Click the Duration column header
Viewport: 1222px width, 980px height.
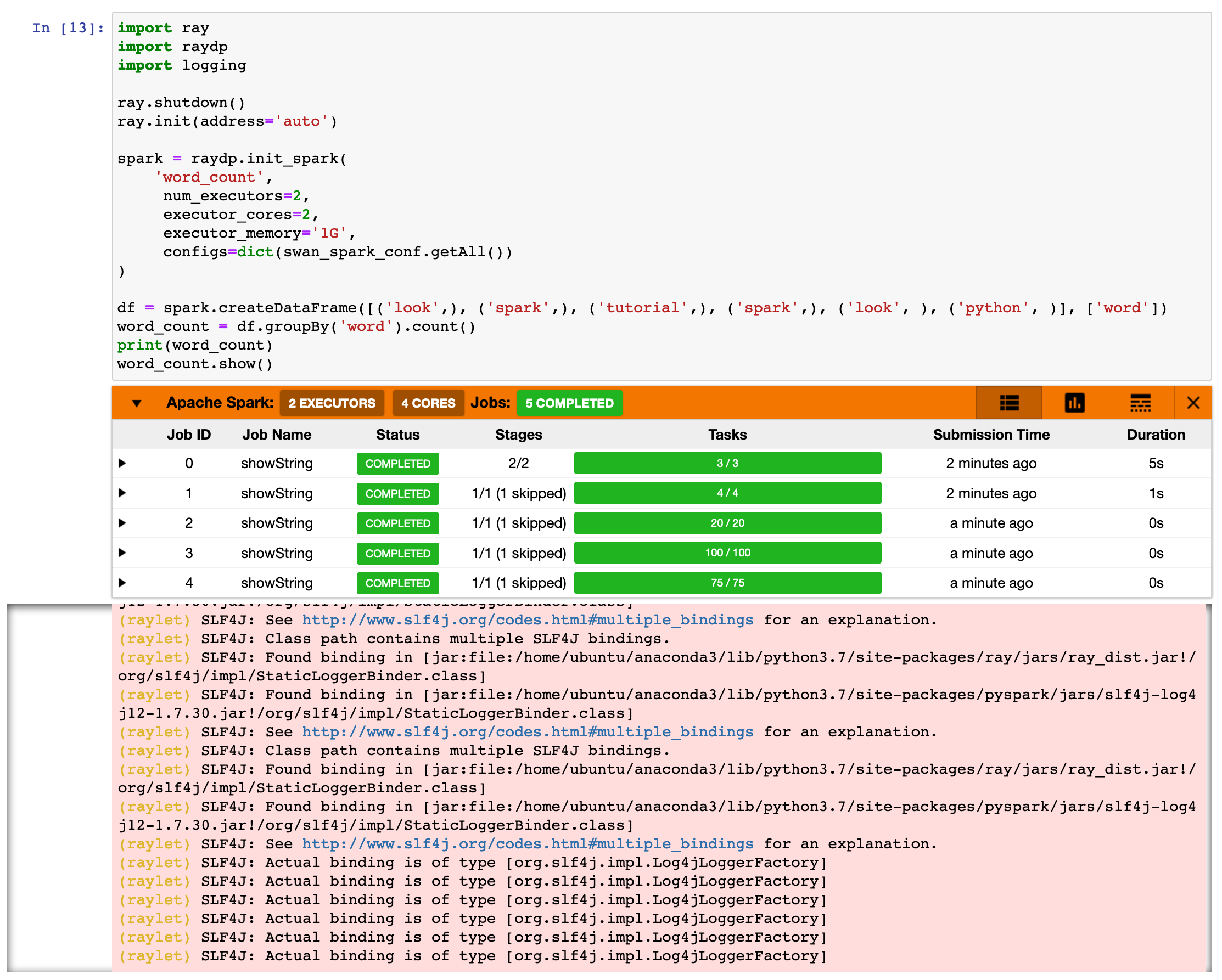[x=1155, y=435]
